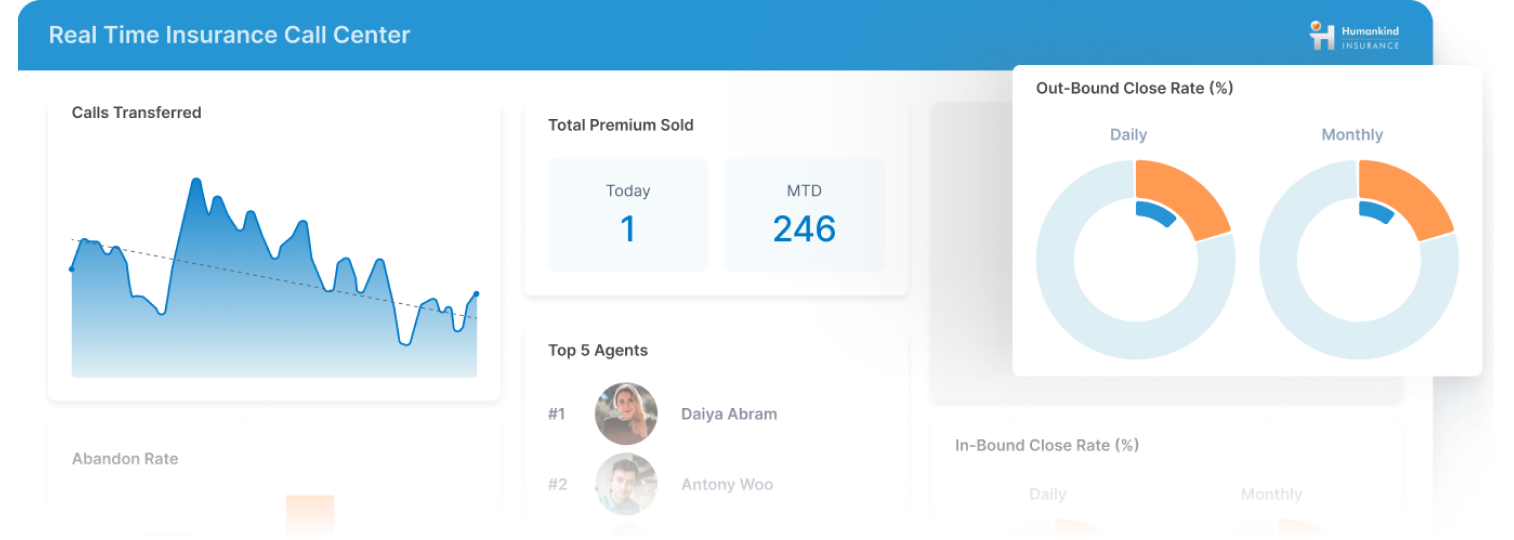
Task: Select the Daiya Abram agent name
Action: (x=729, y=414)
